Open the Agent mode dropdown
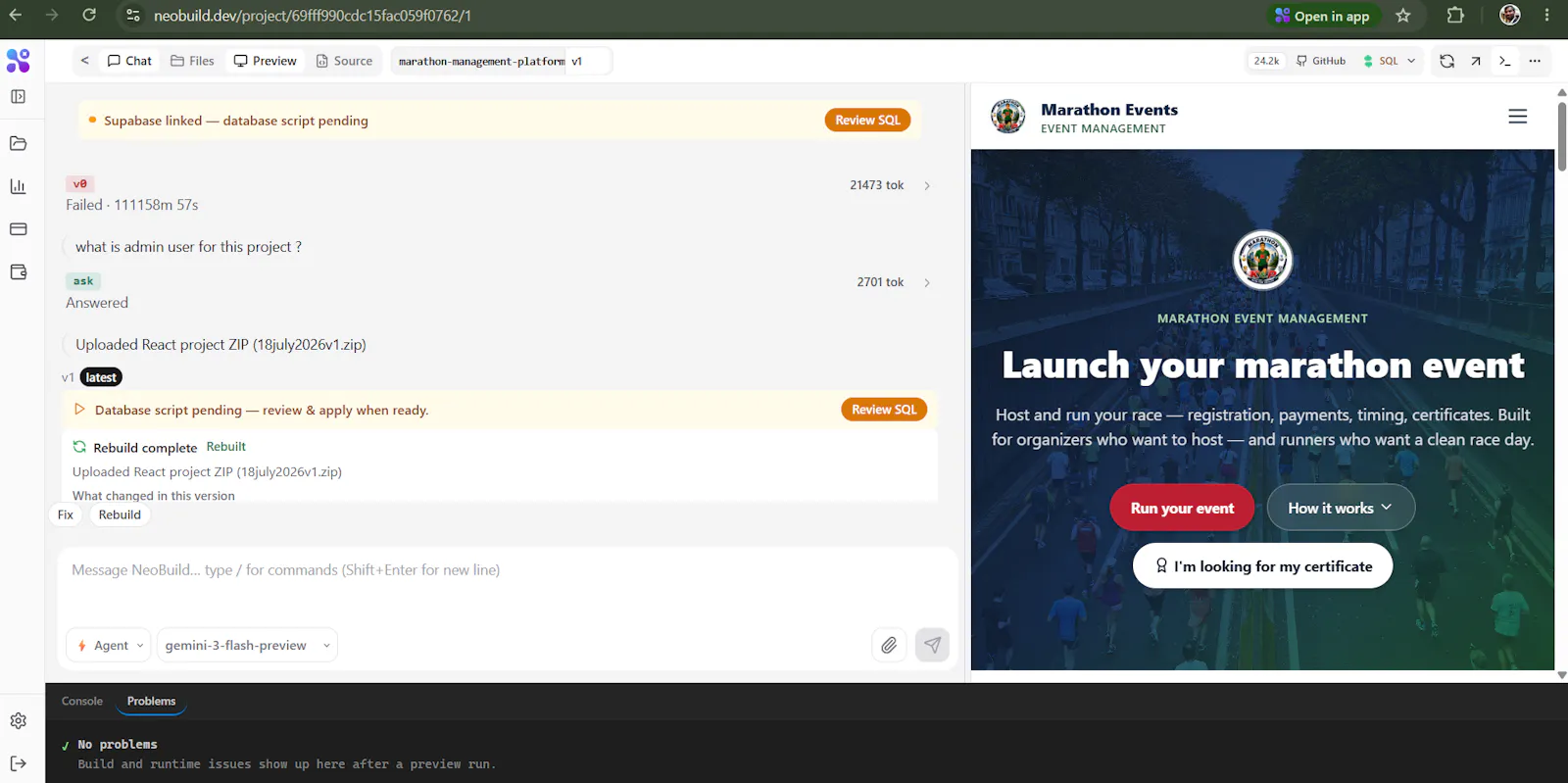 click(x=109, y=645)
